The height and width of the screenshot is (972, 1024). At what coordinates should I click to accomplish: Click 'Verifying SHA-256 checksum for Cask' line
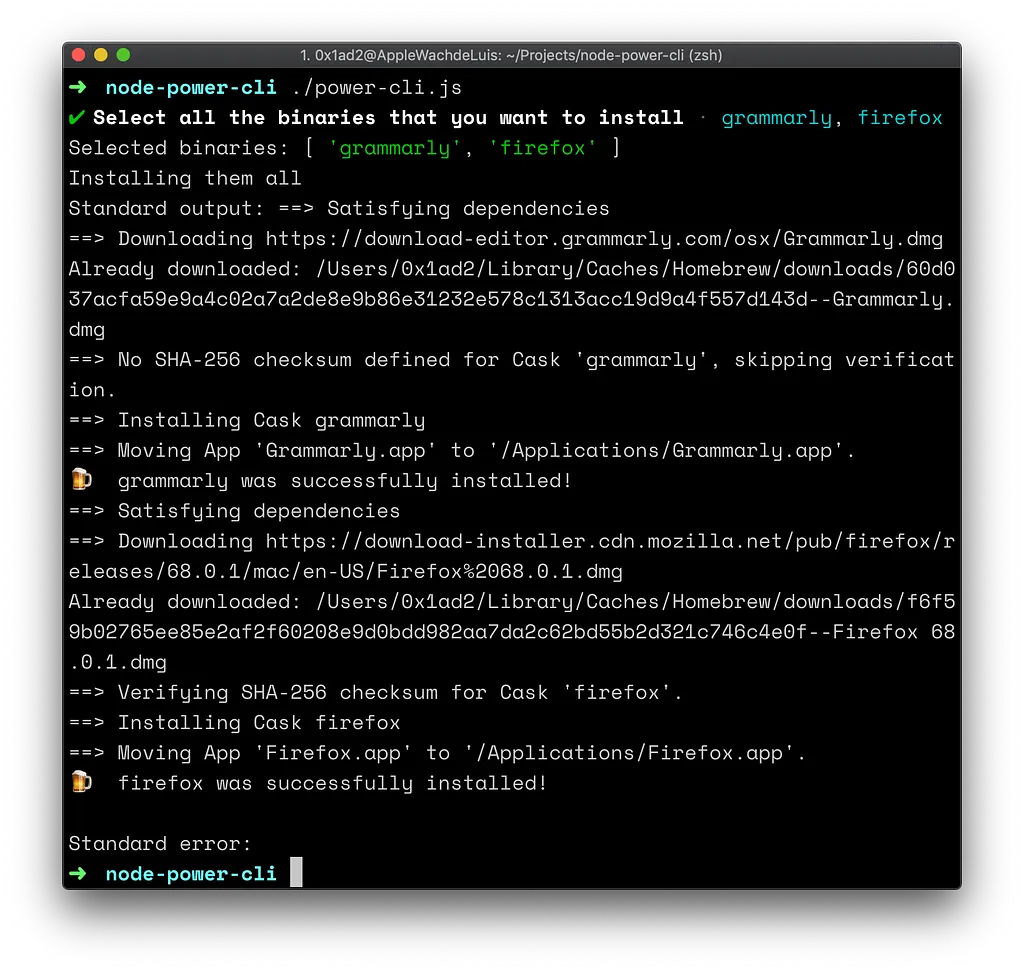pos(376,692)
